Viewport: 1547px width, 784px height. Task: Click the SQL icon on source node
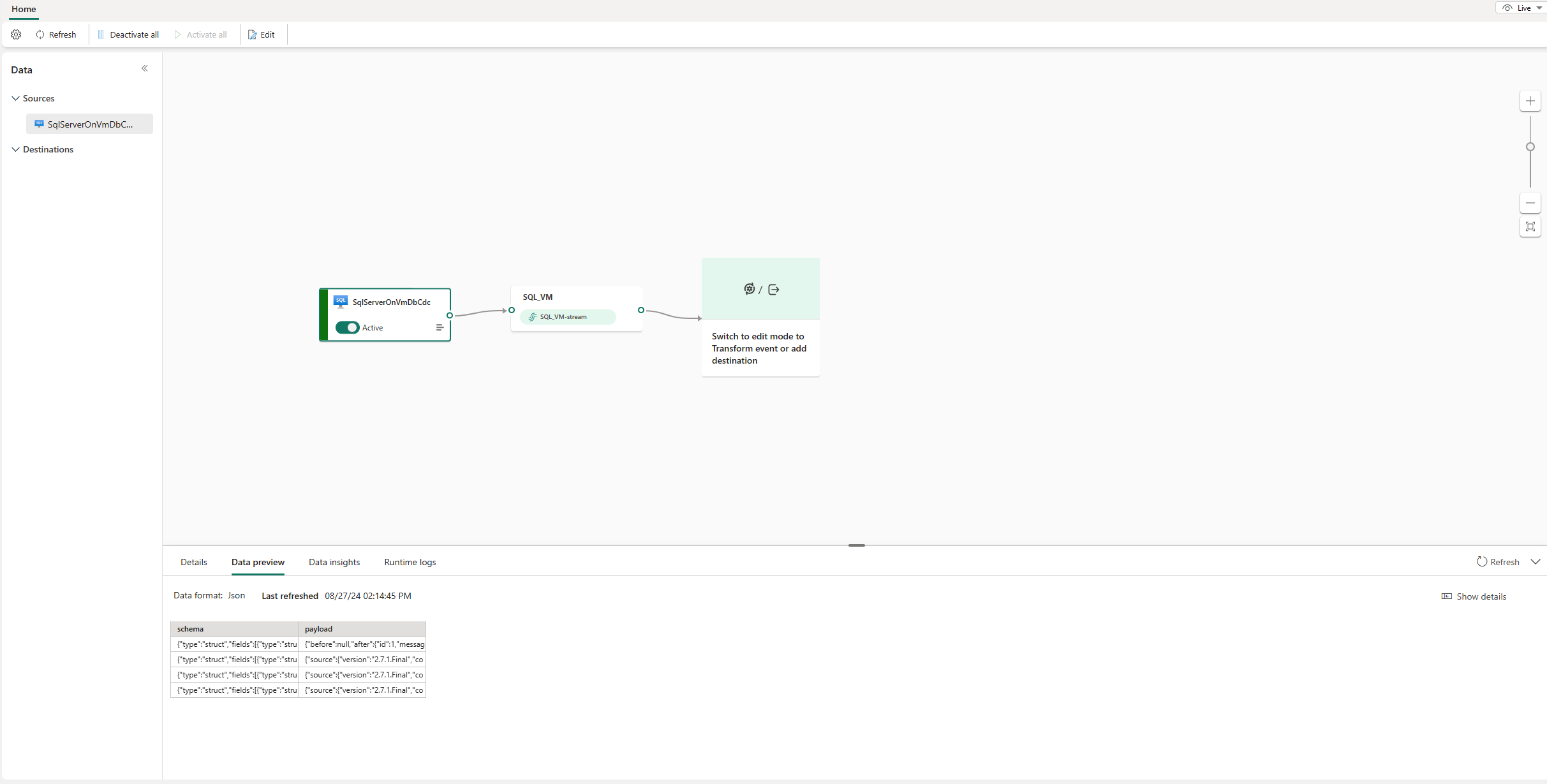point(341,301)
